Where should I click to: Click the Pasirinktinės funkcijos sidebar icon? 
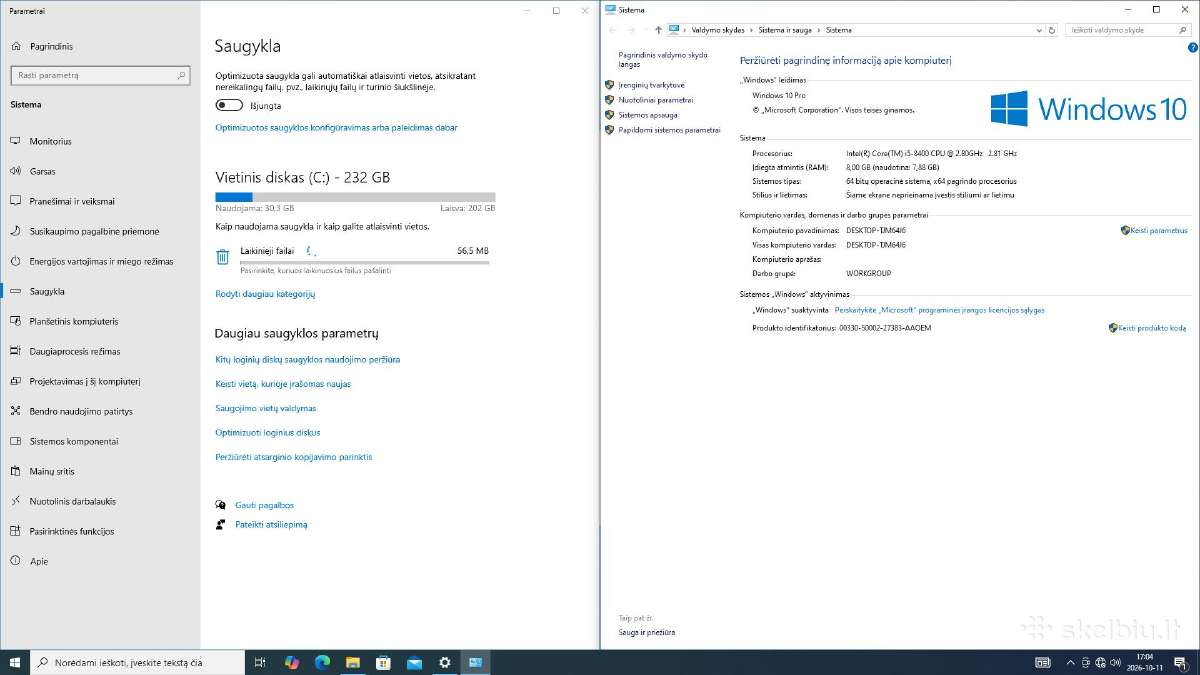click(x=15, y=531)
